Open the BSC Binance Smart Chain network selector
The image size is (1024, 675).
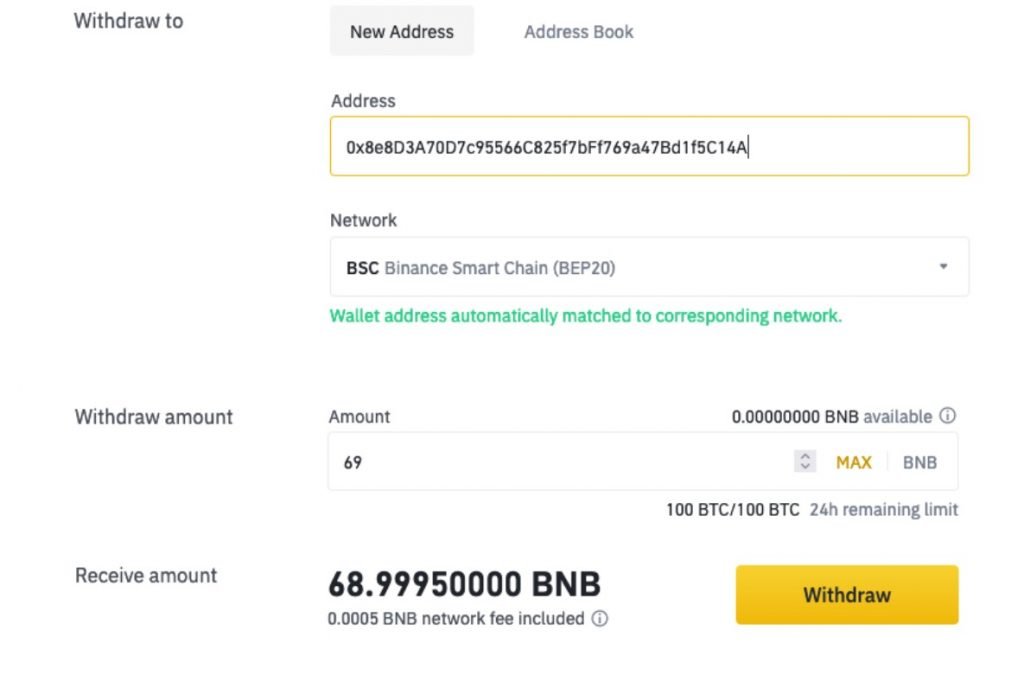click(x=649, y=267)
